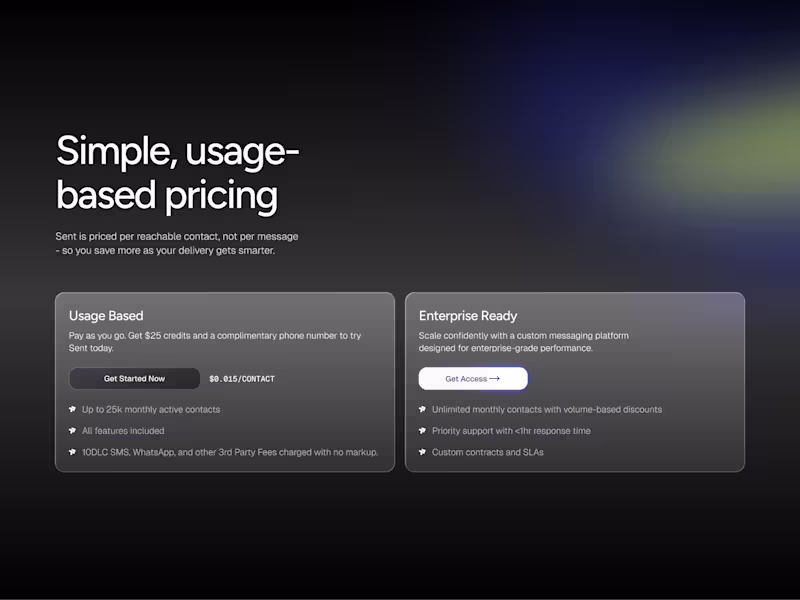Click the Get Started Now button

(x=134, y=379)
